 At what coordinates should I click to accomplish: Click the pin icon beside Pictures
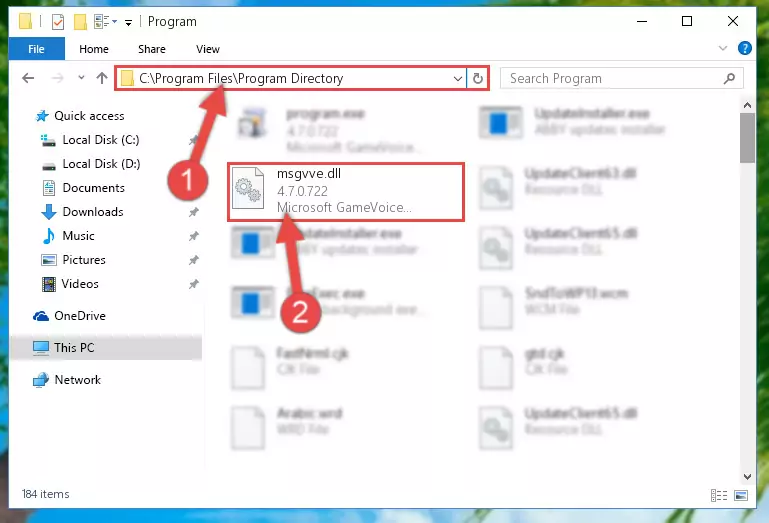click(x=194, y=260)
